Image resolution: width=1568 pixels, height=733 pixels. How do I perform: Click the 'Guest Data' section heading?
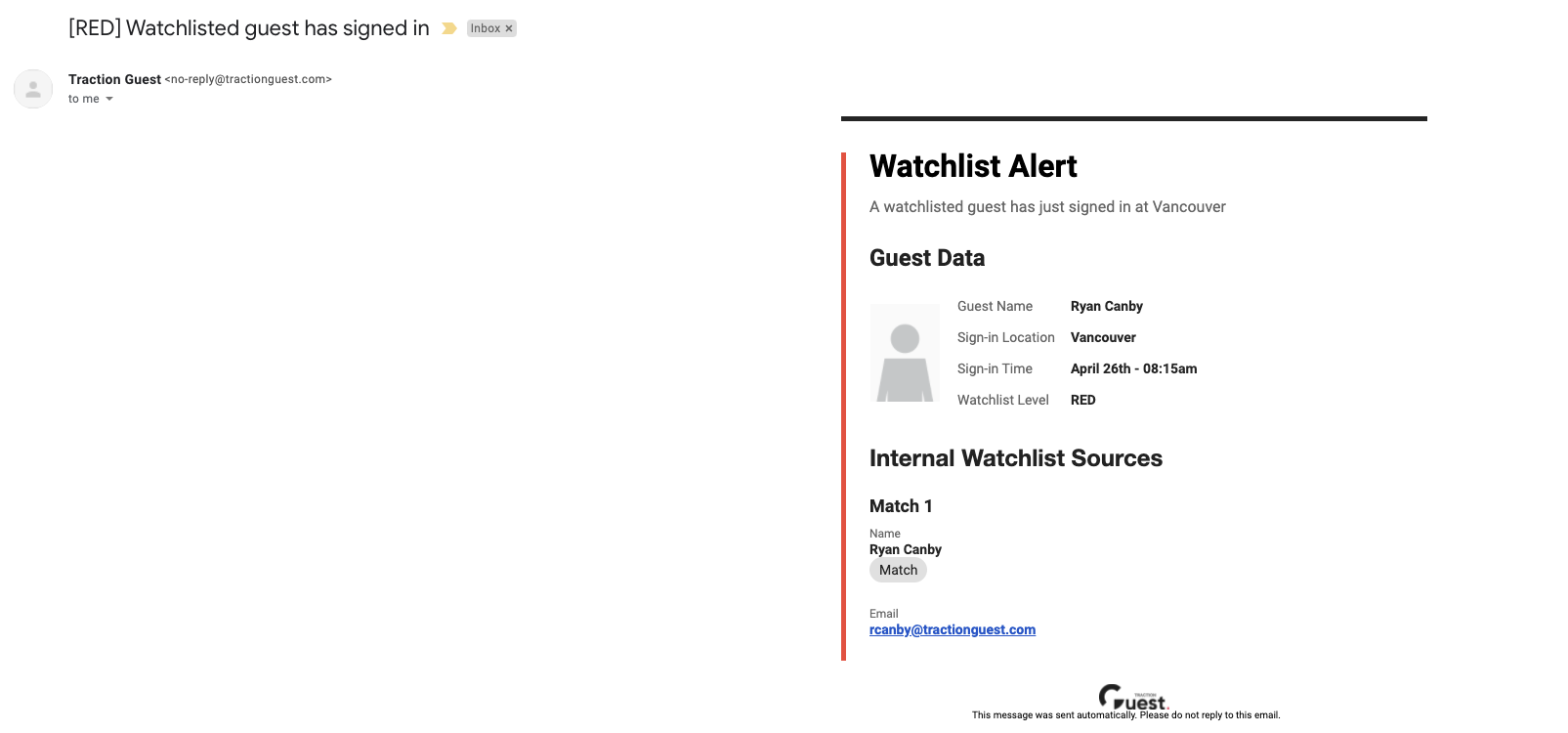(x=927, y=258)
